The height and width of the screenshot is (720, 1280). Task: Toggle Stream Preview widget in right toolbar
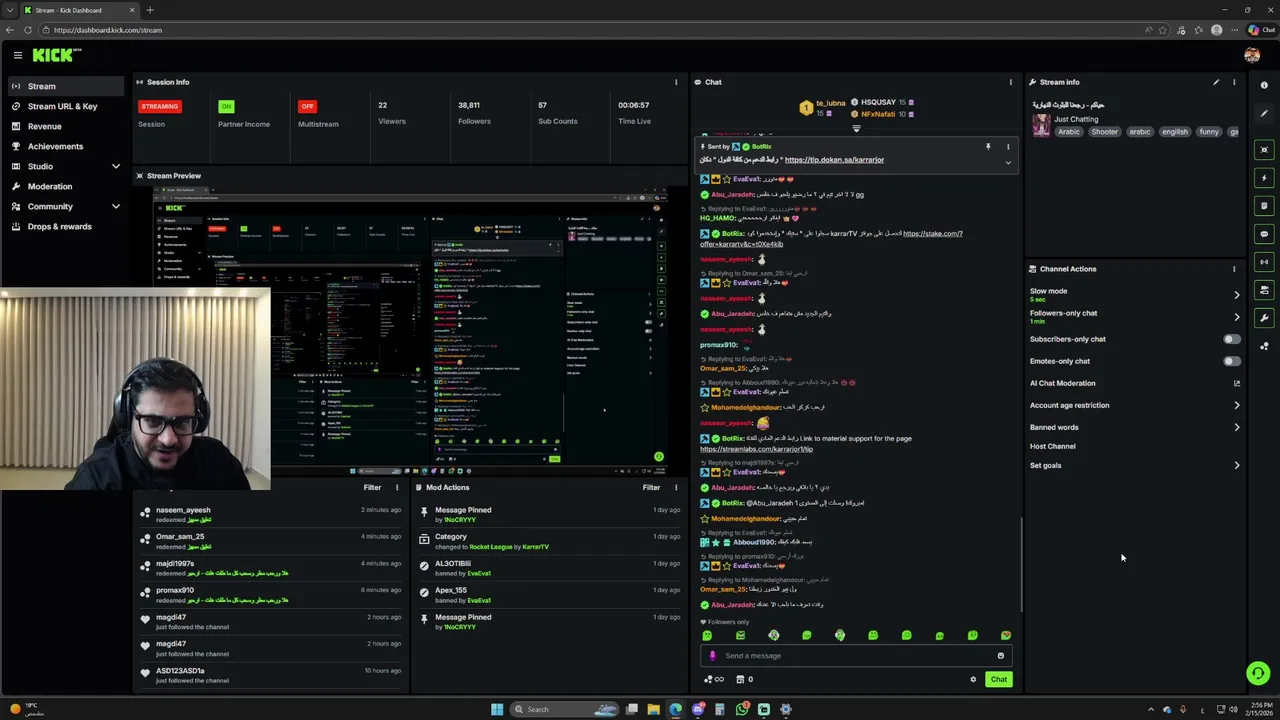(x=1264, y=150)
